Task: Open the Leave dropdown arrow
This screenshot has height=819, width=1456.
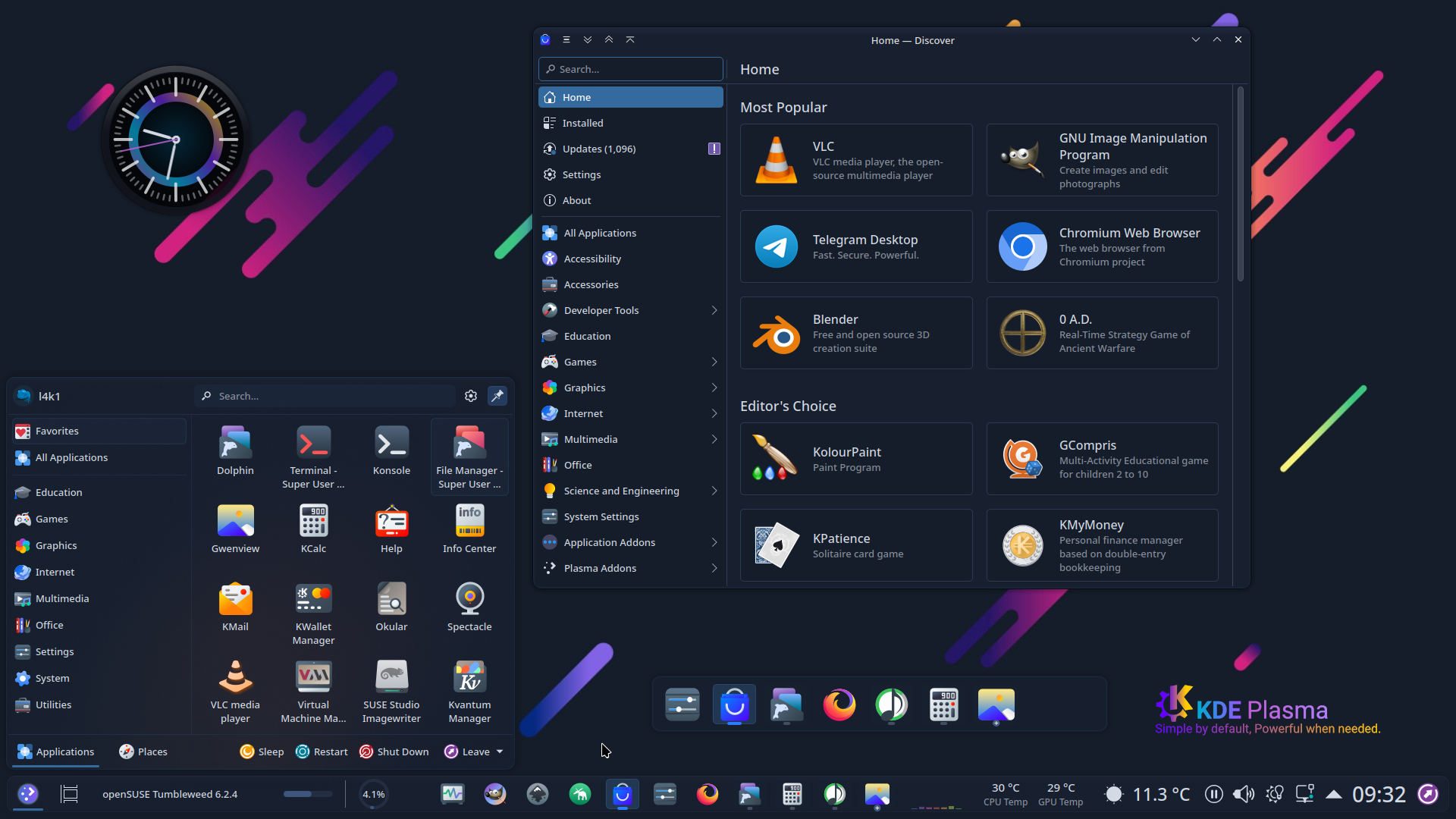Action: tap(500, 752)
